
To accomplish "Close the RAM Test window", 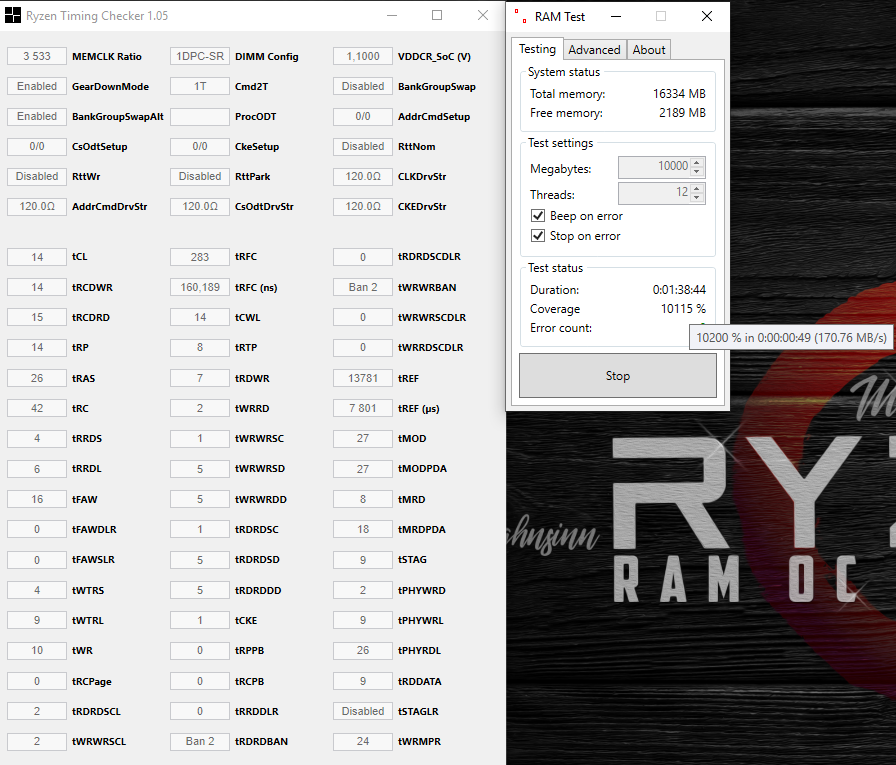I will (x=707, y=17).
